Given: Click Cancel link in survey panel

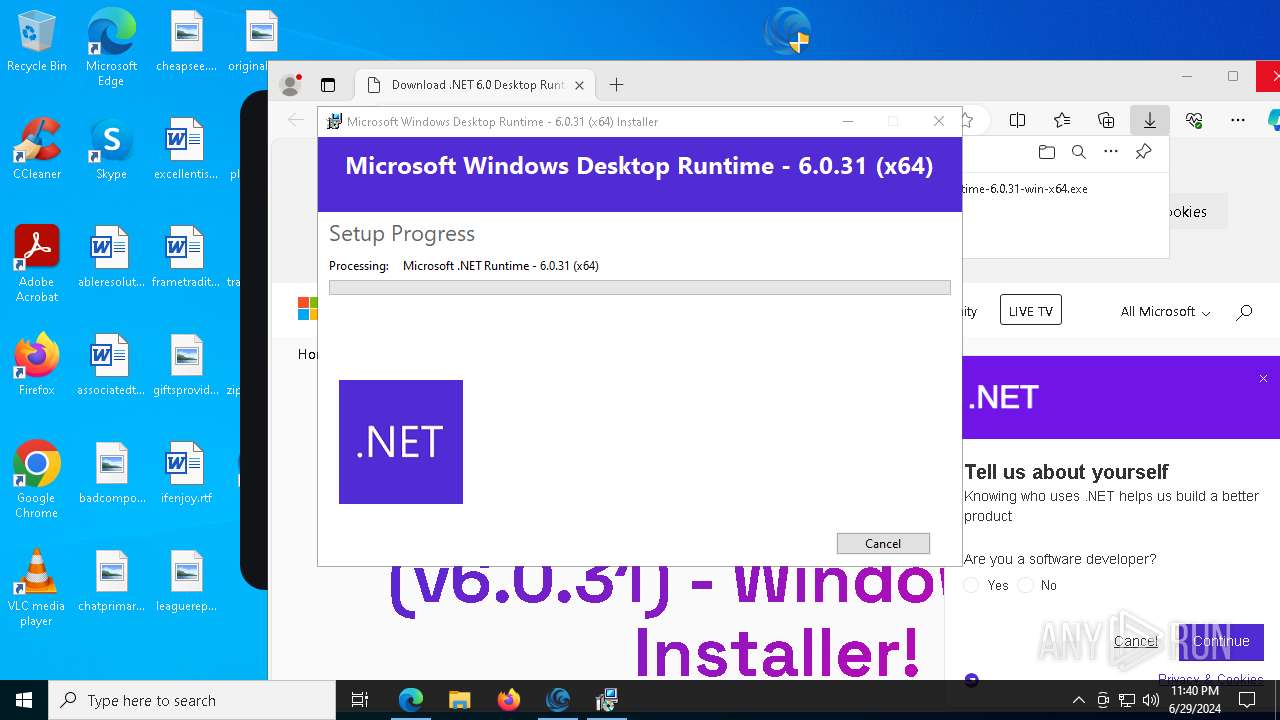Looking at the screenshot, I should [1135, 641].
